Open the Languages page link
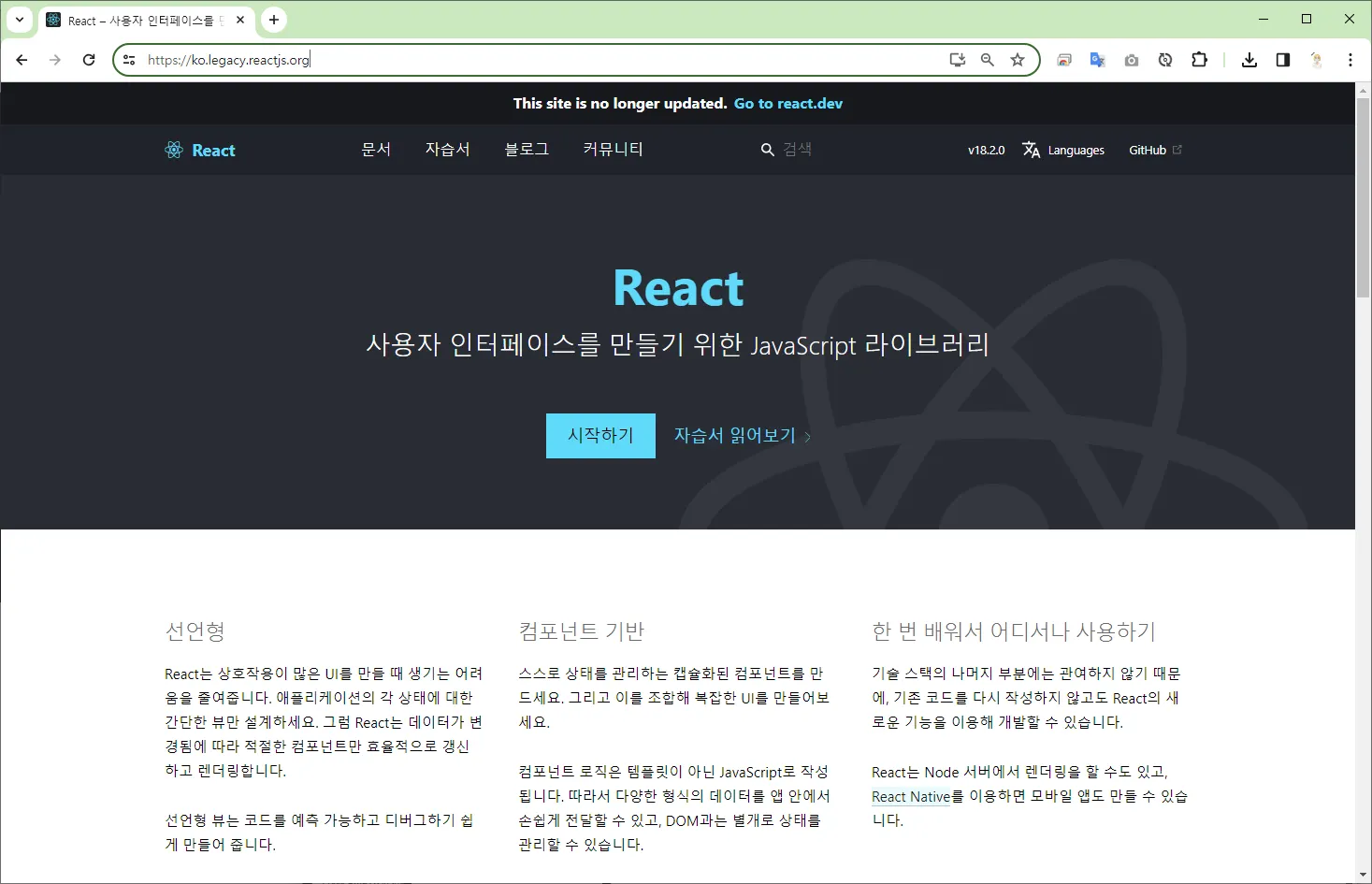Screen dimensions: 1372x884 coord(1076,151)
